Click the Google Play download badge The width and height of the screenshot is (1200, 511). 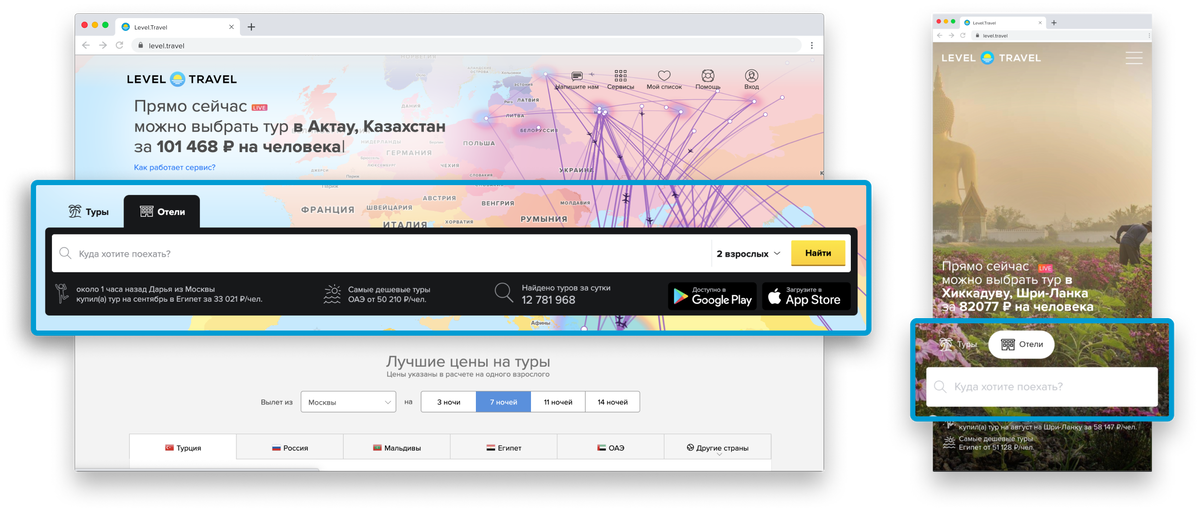712,296
